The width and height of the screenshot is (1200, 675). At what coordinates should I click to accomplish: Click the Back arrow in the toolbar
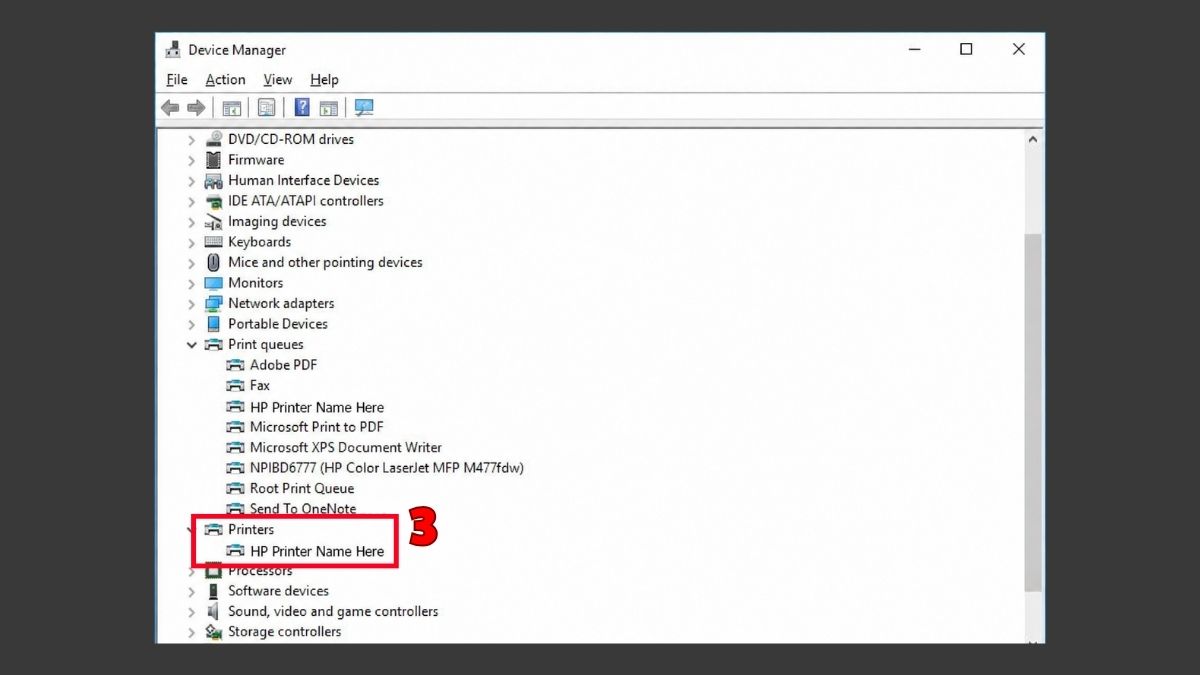pyautogui.click(x=170, y=108)
